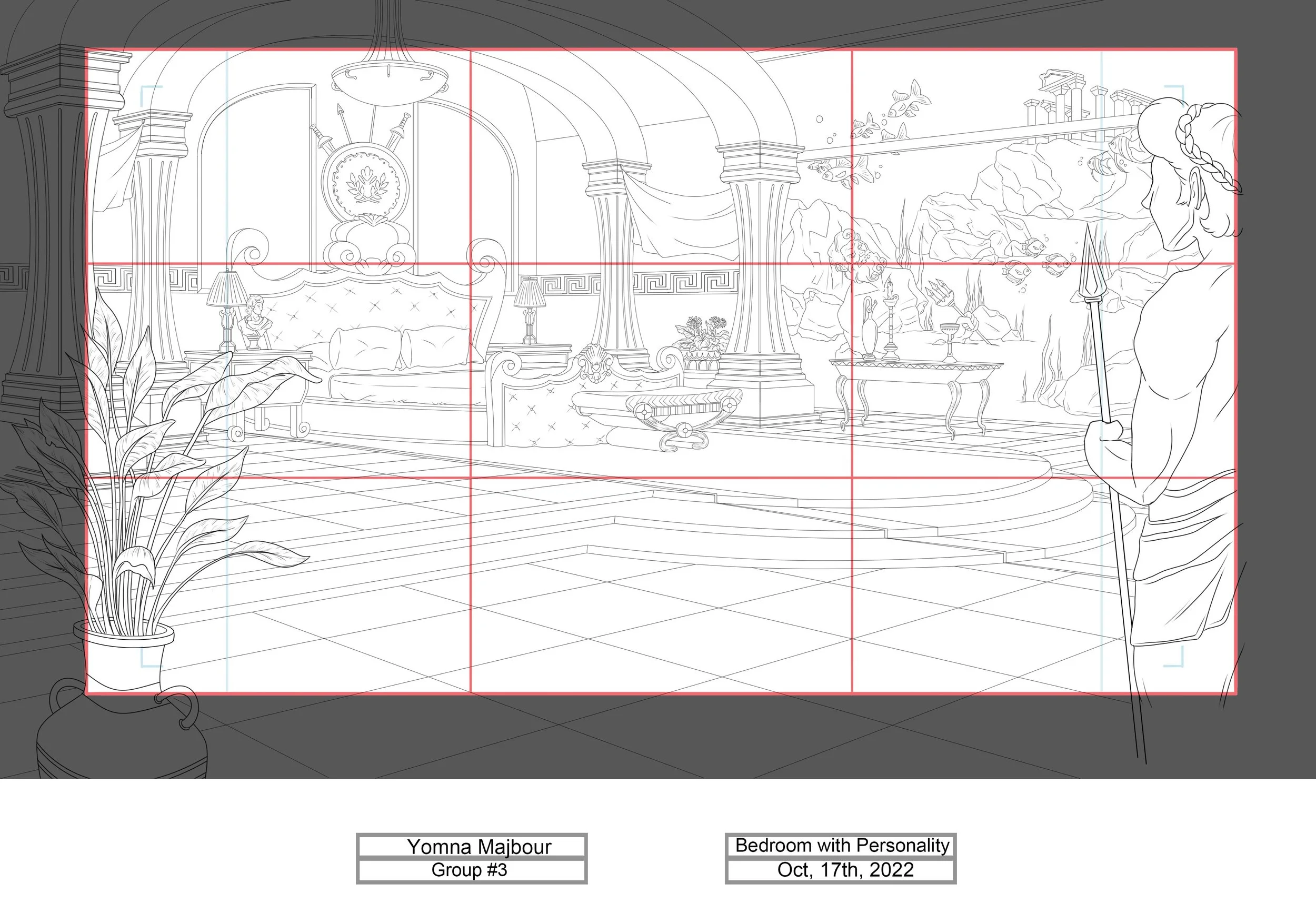Click the 'Oct, 17th, 2022' date box

[840, 870]
